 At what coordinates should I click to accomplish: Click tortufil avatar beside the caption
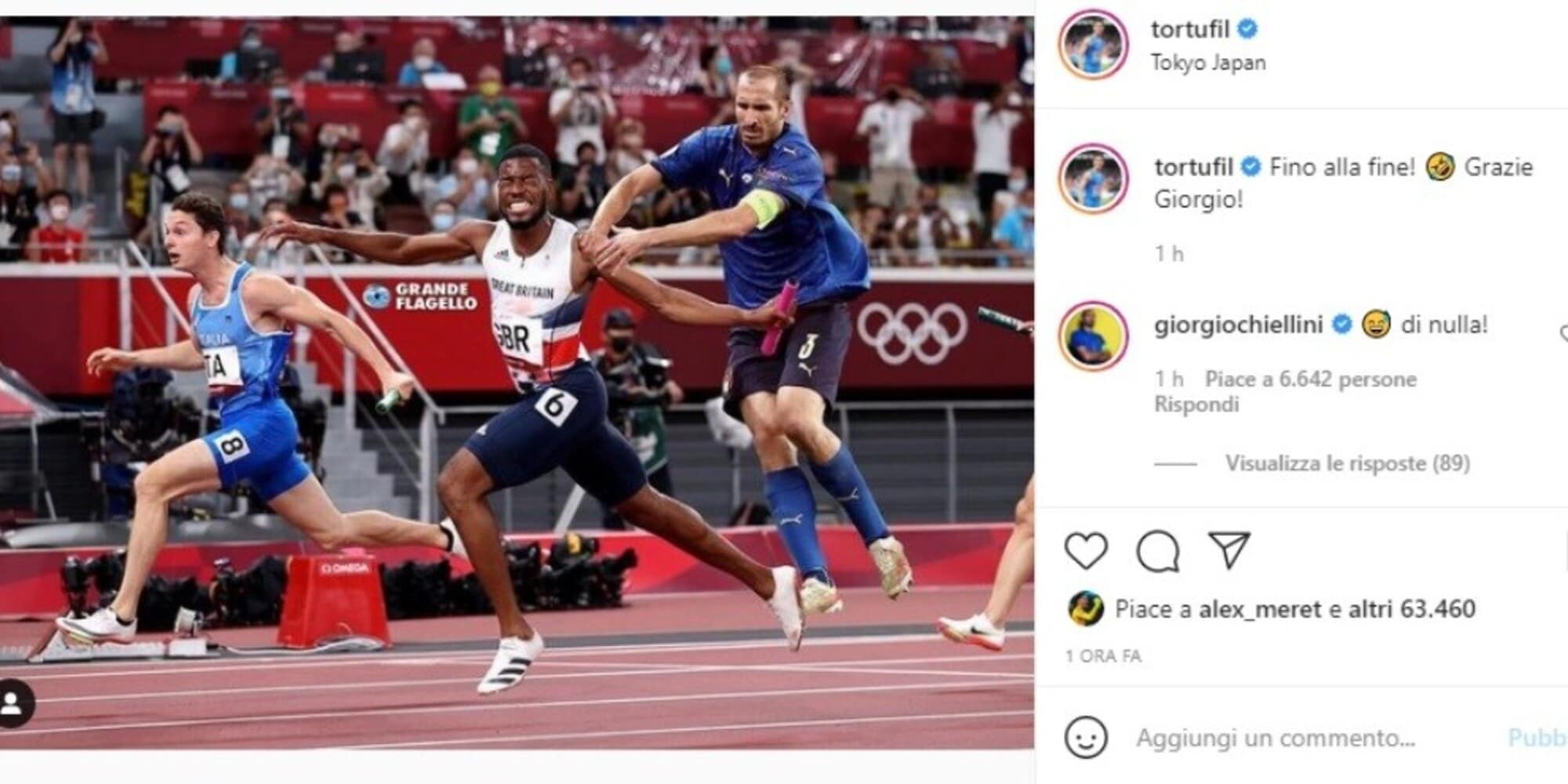tap(1094, 180)
